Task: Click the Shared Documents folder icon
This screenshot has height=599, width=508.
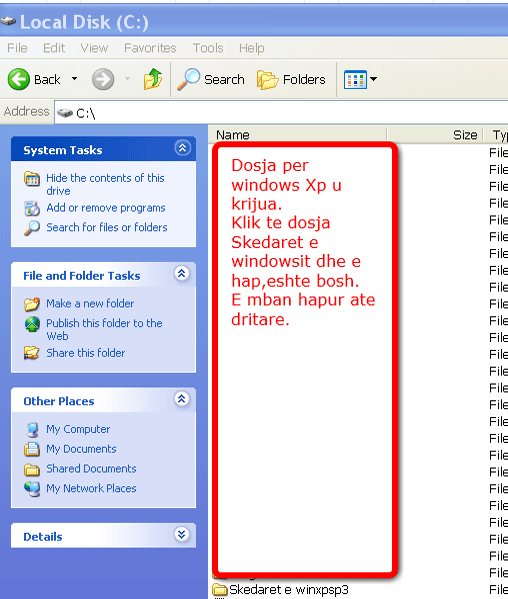Action: 32,469
